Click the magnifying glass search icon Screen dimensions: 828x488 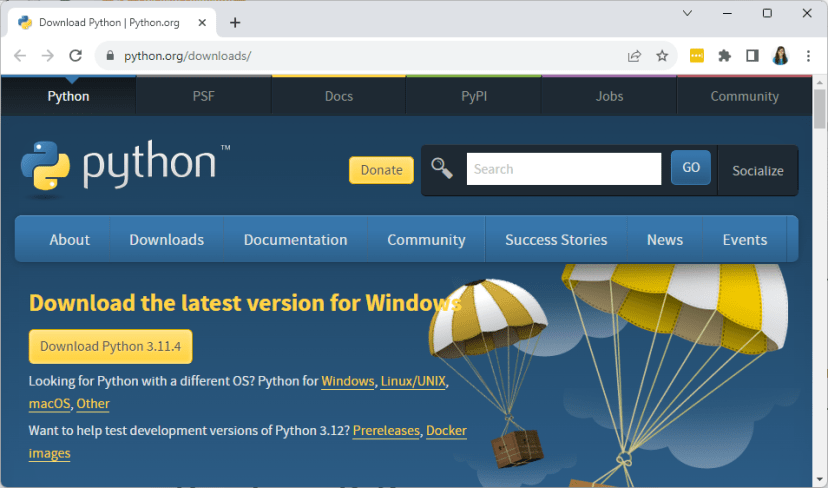tap(442, 168)
